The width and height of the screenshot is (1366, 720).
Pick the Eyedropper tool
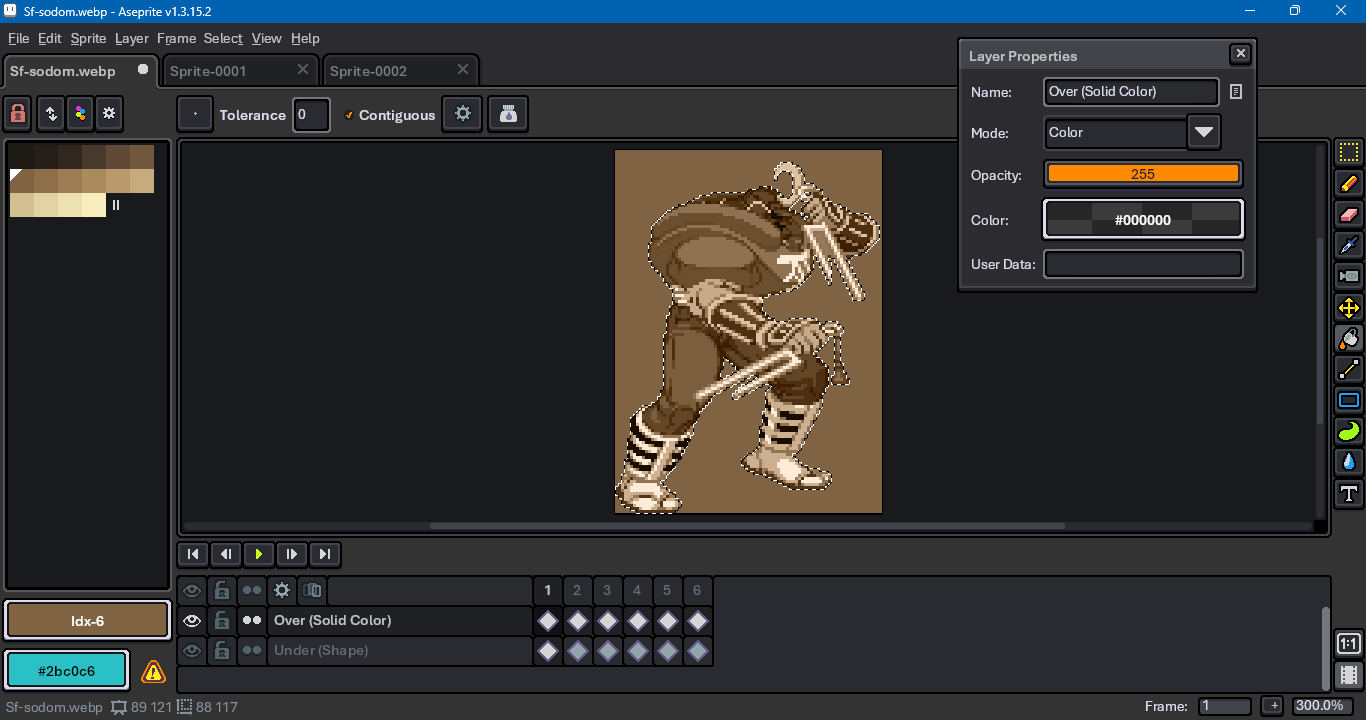click(1348, 245)
